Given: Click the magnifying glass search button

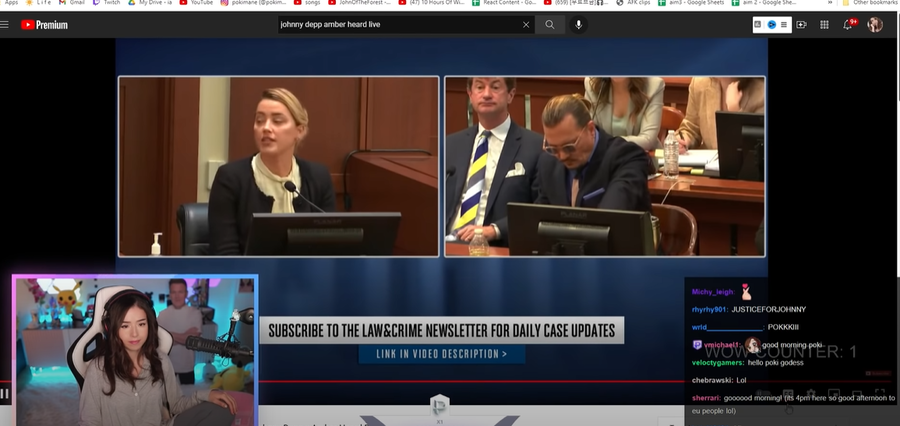Looking at the screenshot, I should click(549, 24).
